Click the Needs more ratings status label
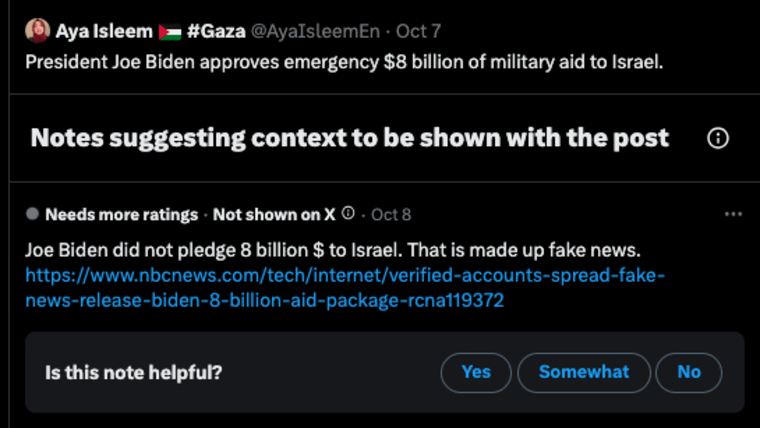The image size is (760, 428). click(x=122, y=214)
